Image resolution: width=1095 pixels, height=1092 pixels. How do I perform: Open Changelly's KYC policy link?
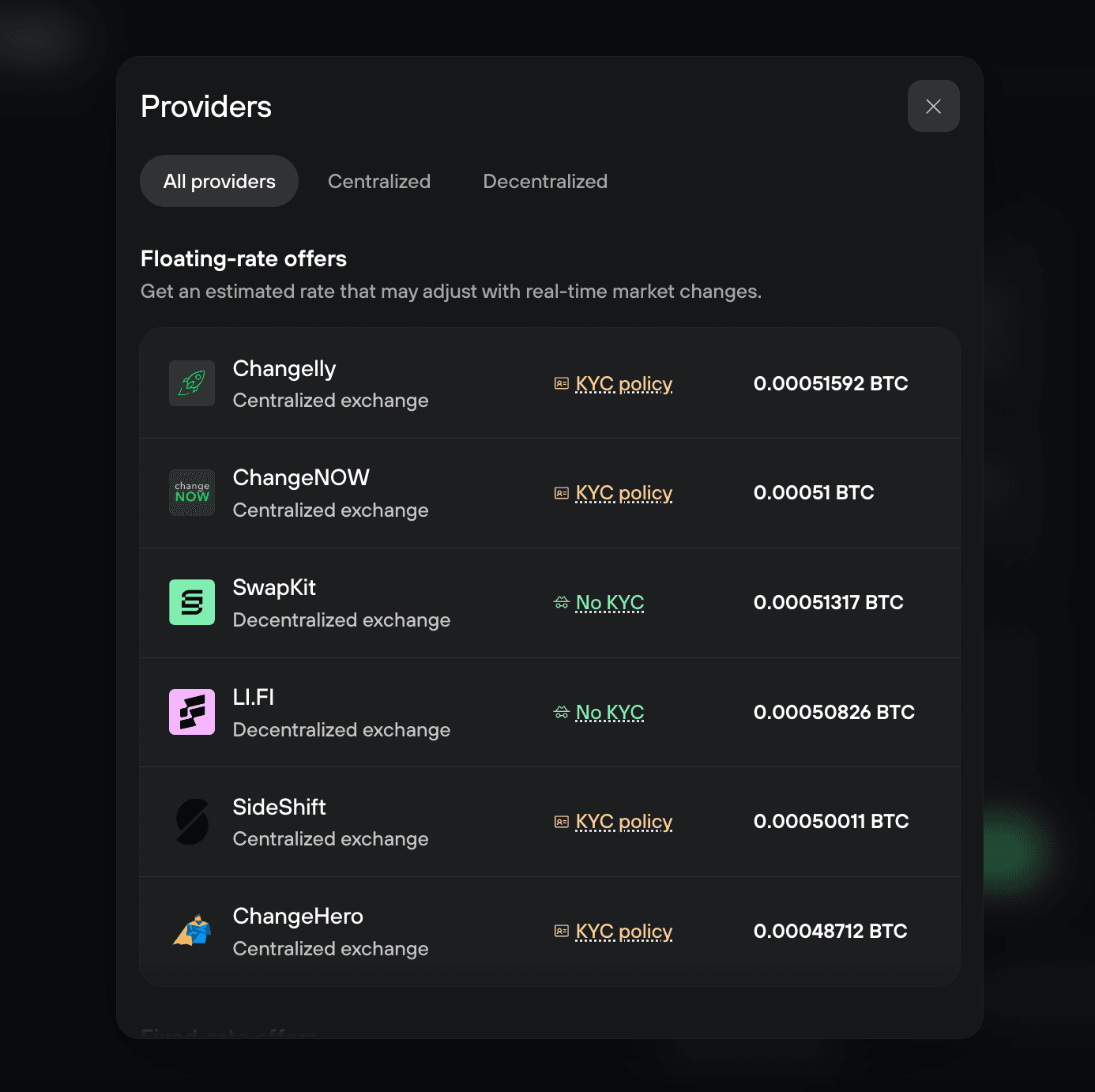624,384
